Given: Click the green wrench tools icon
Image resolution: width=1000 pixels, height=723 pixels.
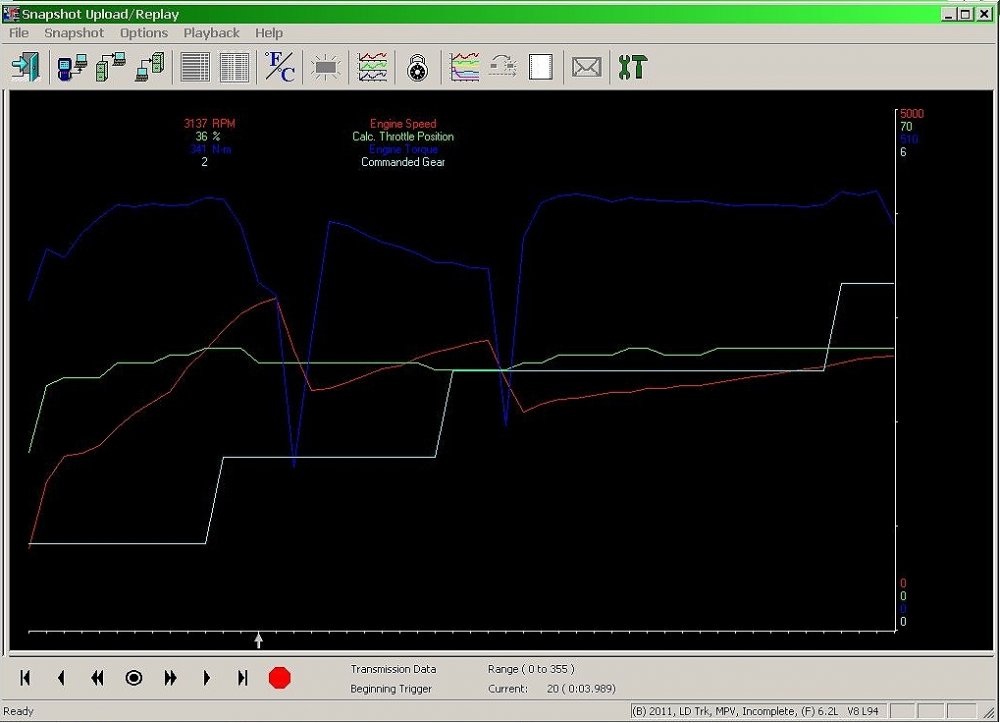Looking at the screenshot, I should [x=632, y=67].
